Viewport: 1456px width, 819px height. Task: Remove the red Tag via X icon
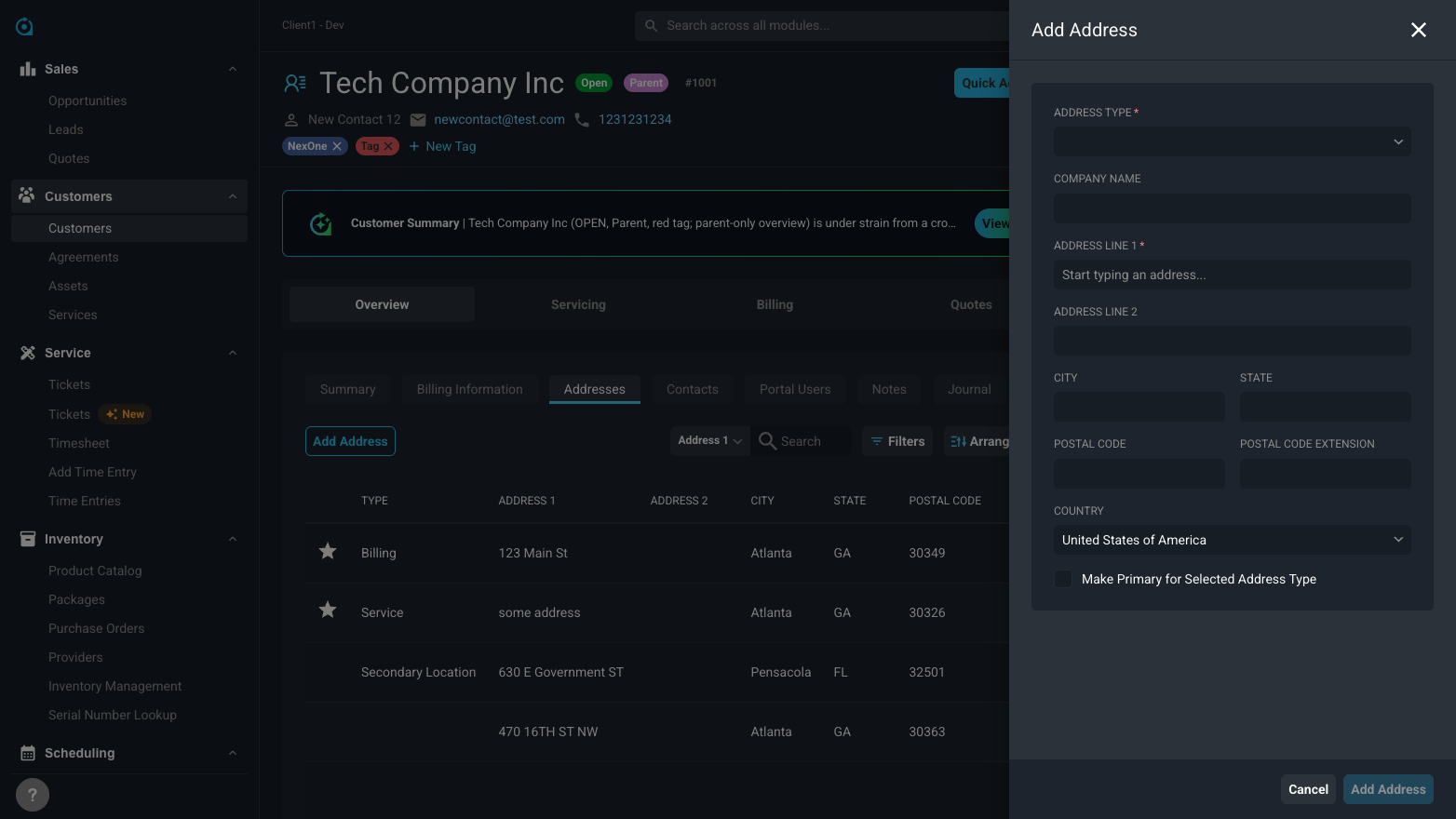(388, 146)
